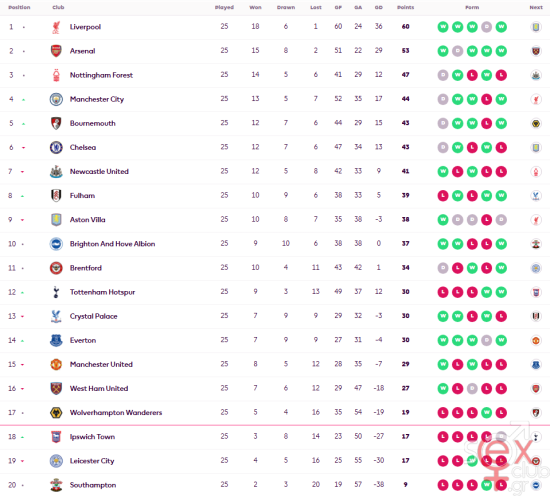Open Newcastle United team page

[x=99, y=172]
